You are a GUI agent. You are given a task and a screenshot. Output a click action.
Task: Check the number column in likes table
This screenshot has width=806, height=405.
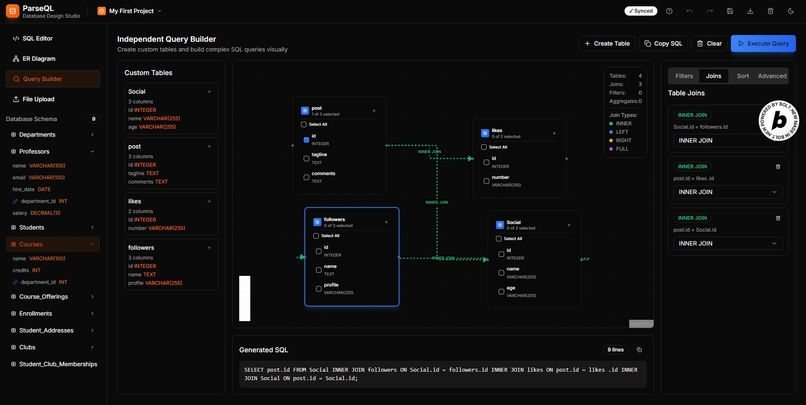point(486,181)
